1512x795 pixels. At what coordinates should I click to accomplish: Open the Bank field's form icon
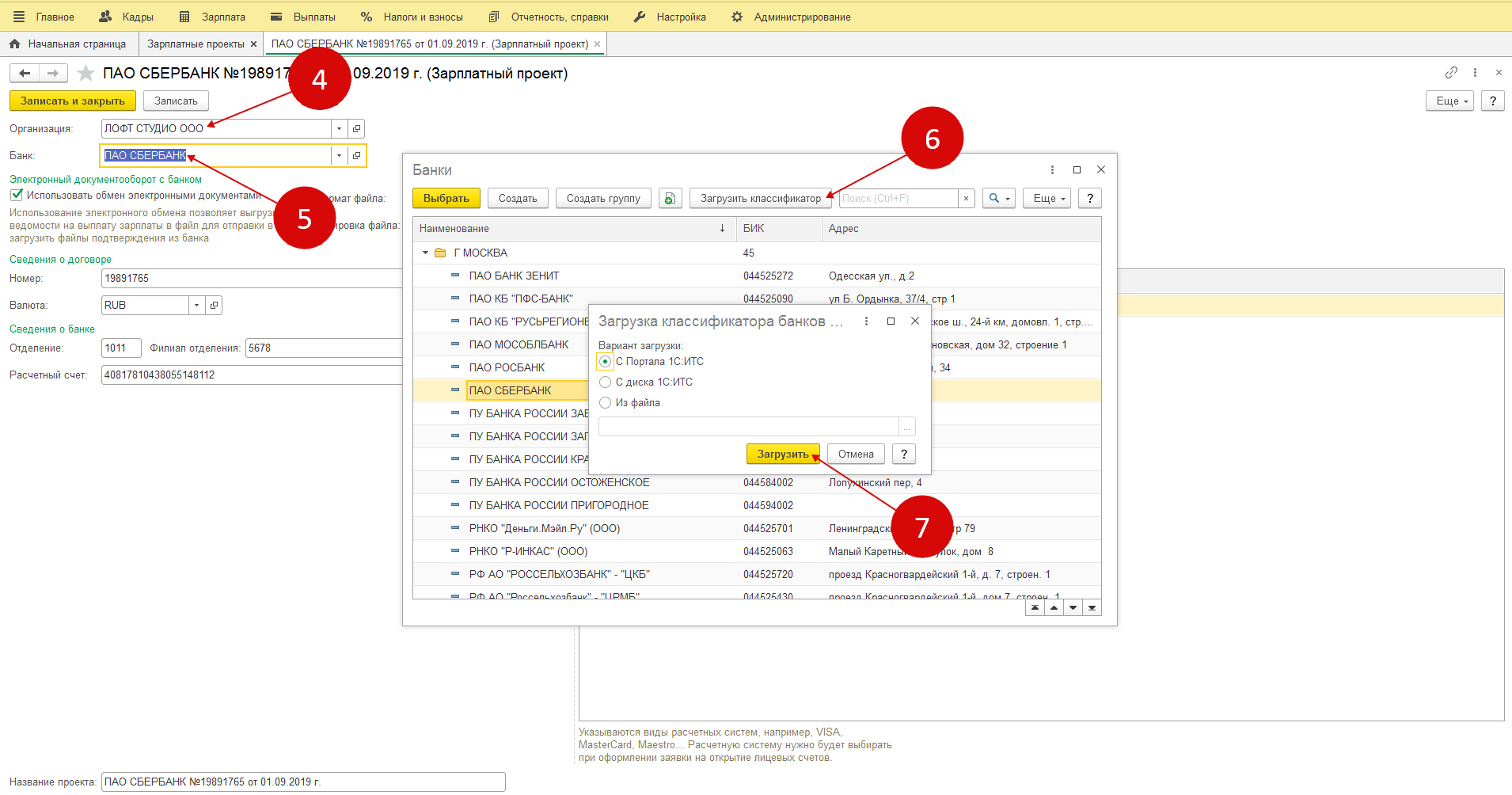357,156
